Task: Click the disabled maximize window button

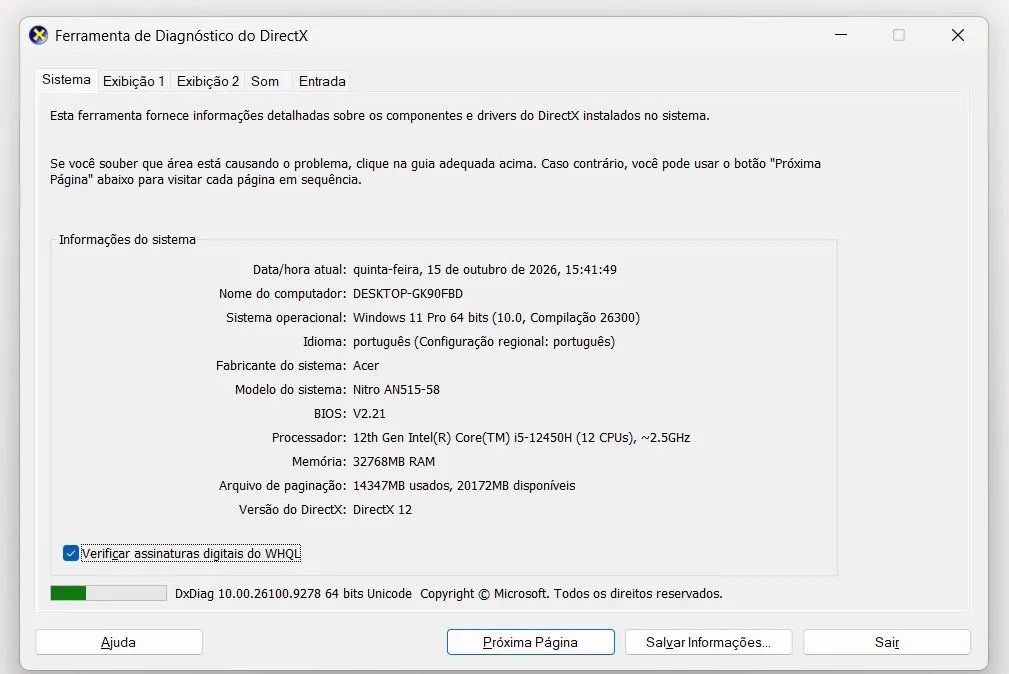Action: pos(899,35)
